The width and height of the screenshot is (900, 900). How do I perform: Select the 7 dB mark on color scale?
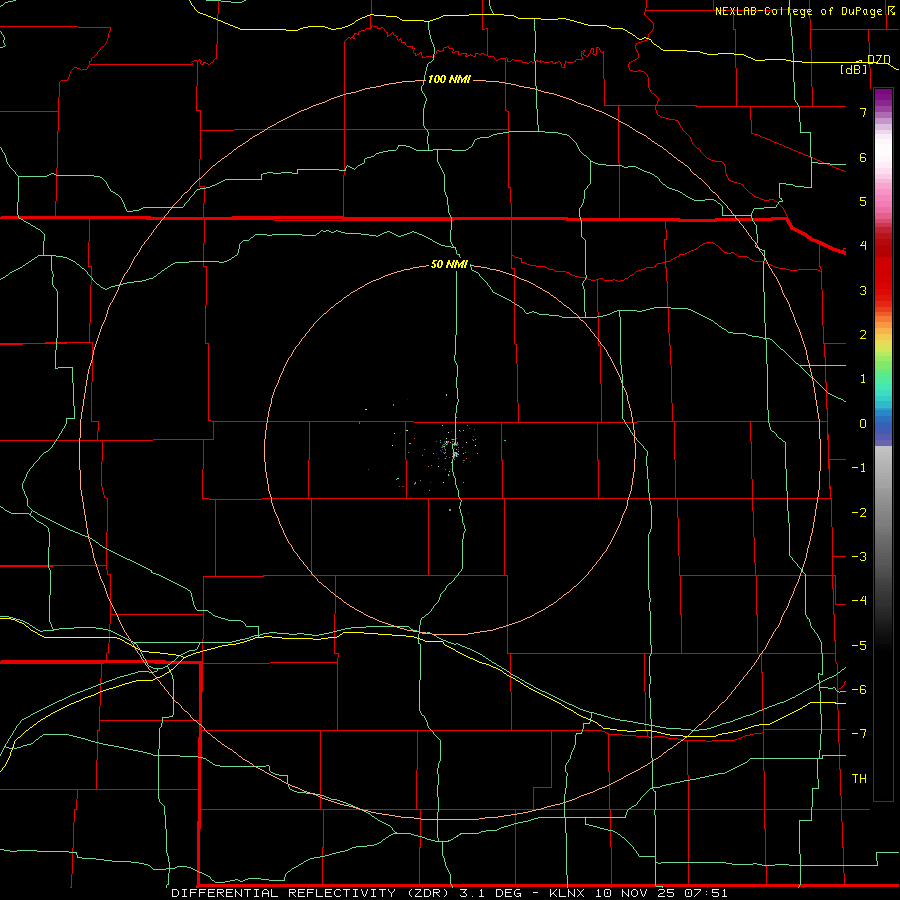point(863,112)
